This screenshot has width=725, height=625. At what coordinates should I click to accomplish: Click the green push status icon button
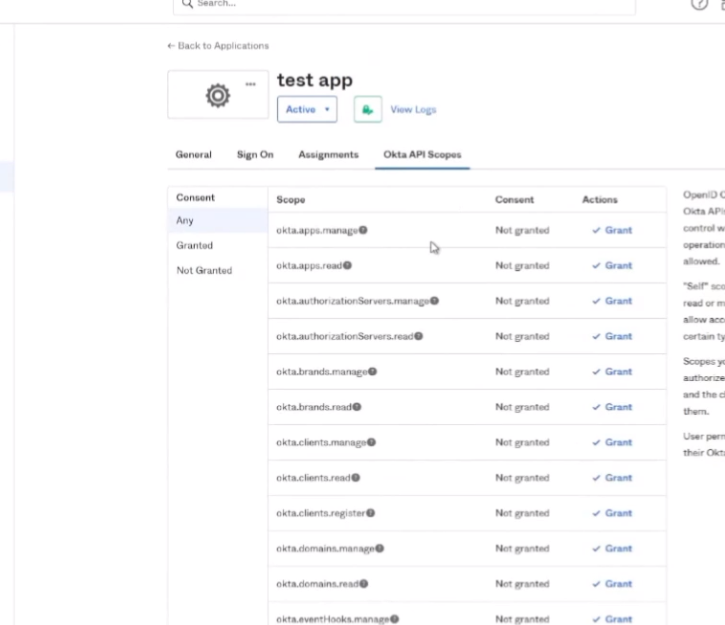368,110
